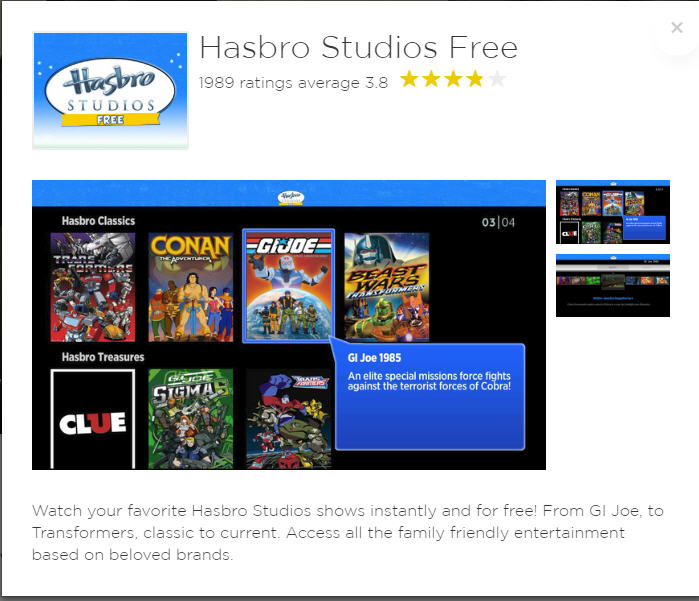Click the fifth grey rating star
Viewport: 699px width, 601px height.
[x=497, y=79]
